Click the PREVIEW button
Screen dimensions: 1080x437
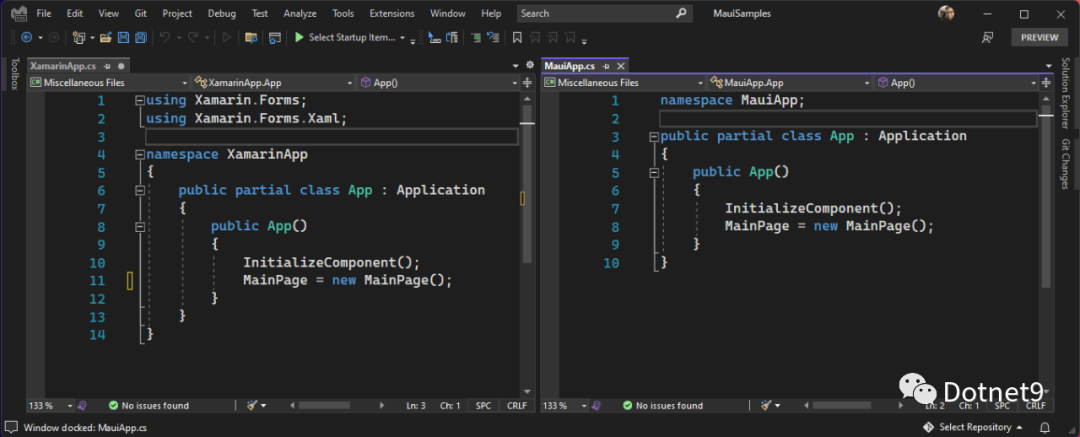[x=1039, y=37]
